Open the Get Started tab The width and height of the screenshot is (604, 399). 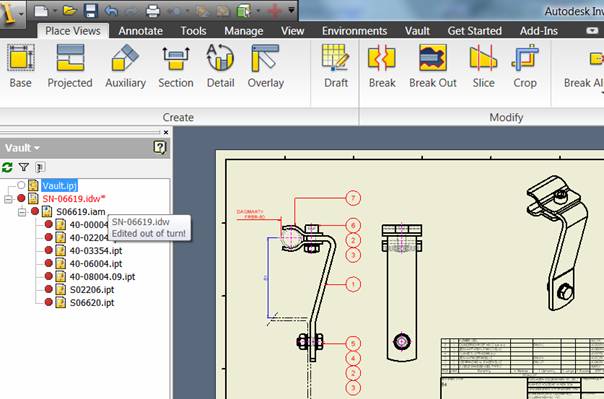(x=475, y=31)
